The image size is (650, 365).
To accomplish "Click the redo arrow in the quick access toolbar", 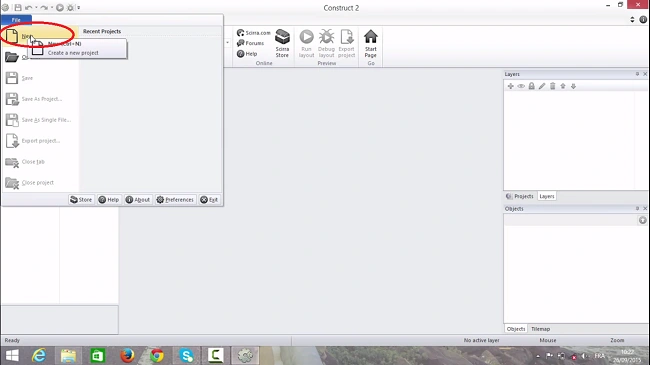I will coord(44,7).
